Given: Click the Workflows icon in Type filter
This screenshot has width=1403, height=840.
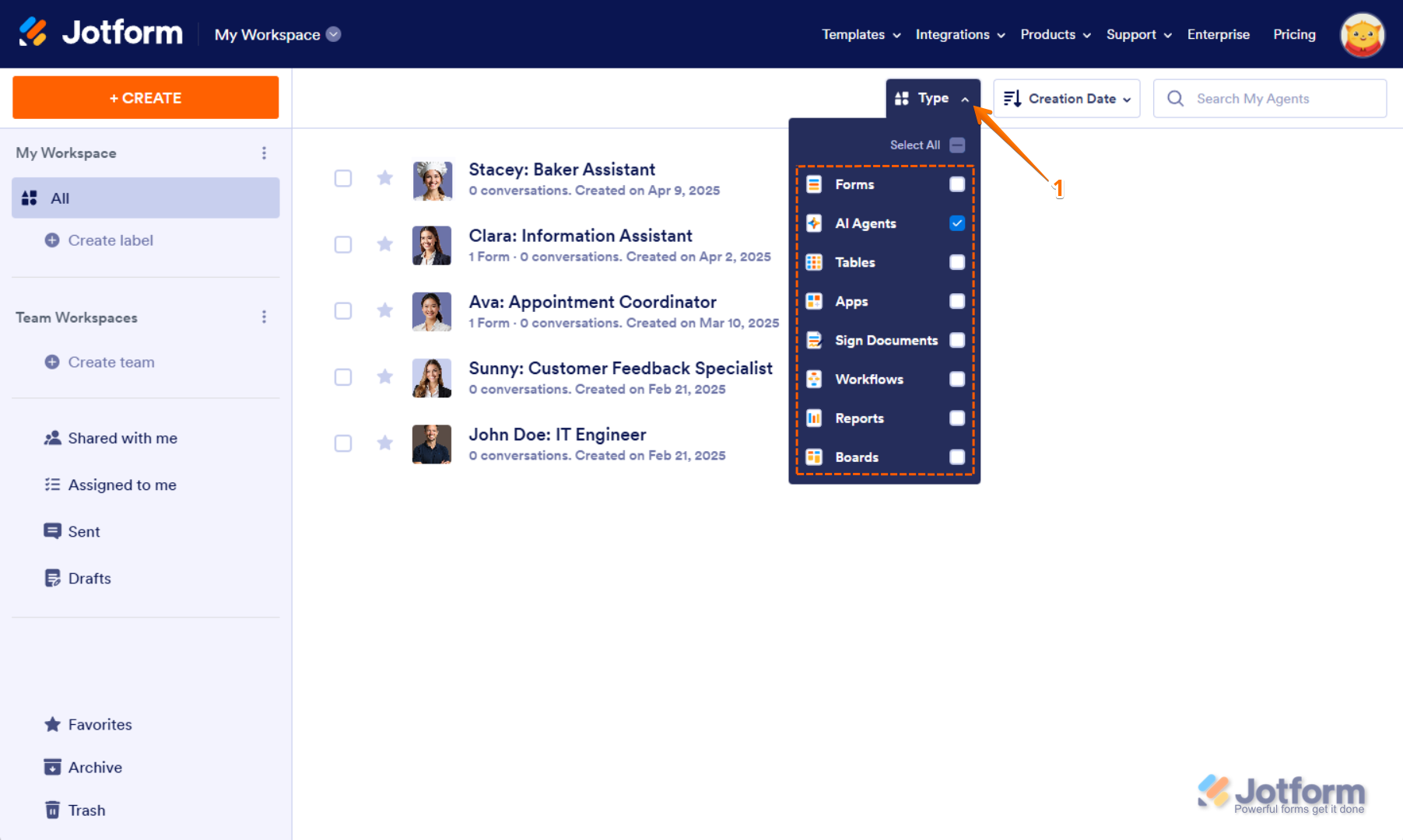Looking at the screenshot, I should point(814,379).
